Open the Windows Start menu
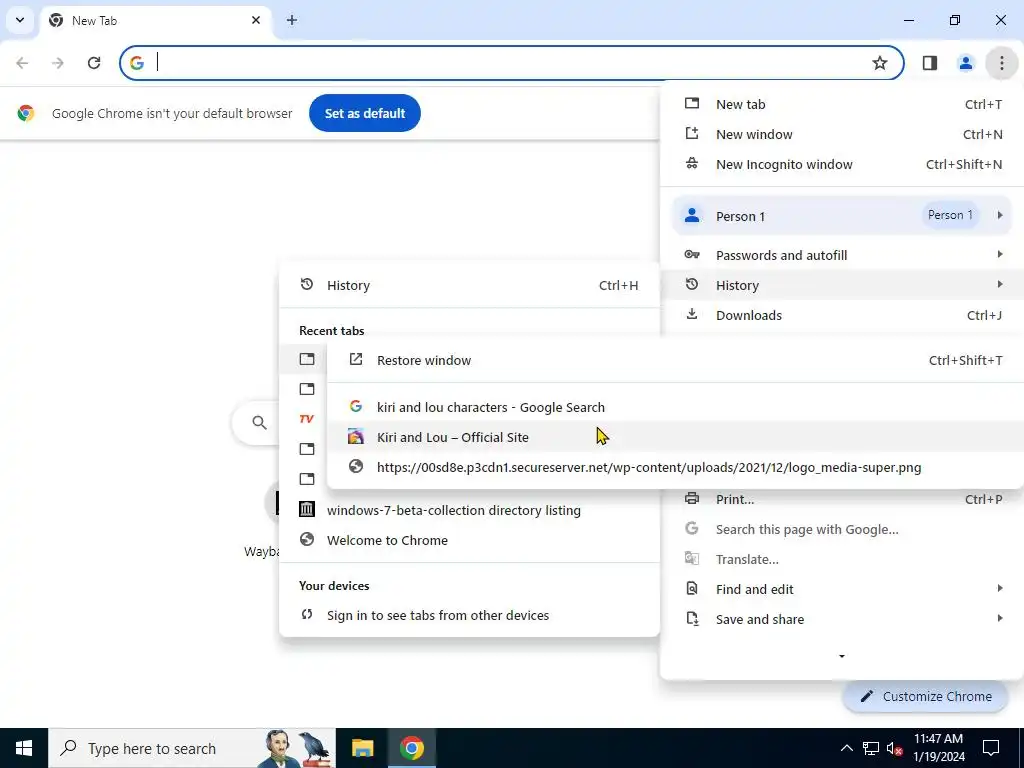Screen dimensions: 1024x768 [24, 748]
